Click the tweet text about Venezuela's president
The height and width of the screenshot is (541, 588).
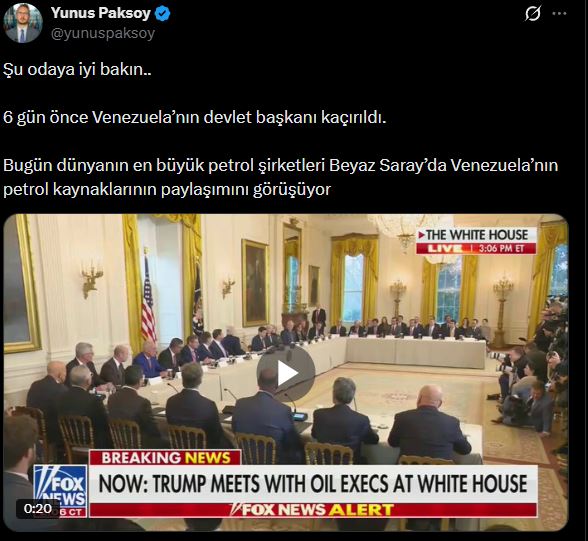pos(195,117)
